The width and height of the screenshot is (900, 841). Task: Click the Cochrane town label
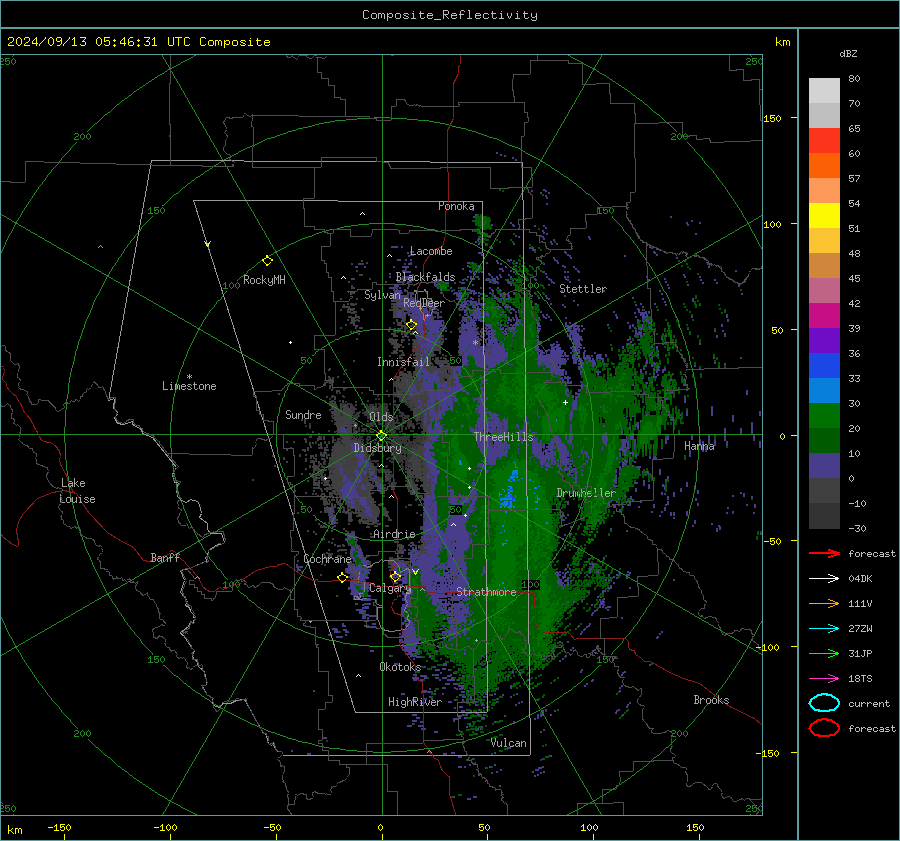click(x=327, y=559)
